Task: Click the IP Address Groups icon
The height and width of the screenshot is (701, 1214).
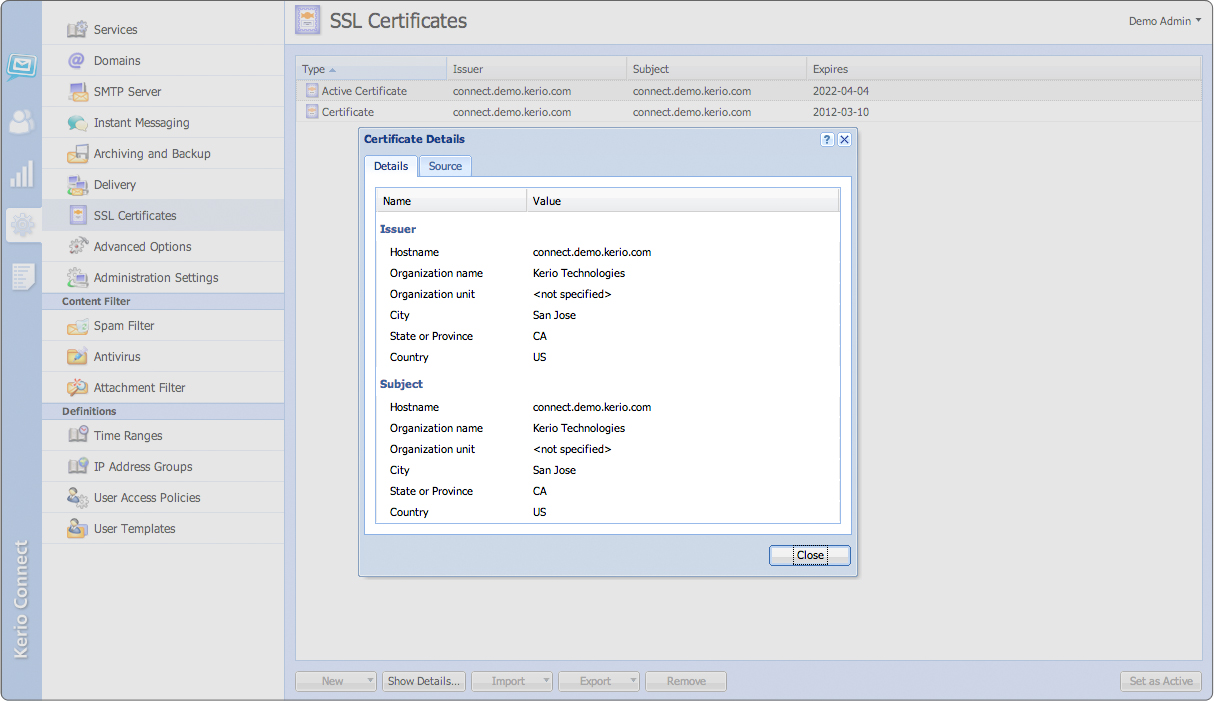Action: [77, 467]
